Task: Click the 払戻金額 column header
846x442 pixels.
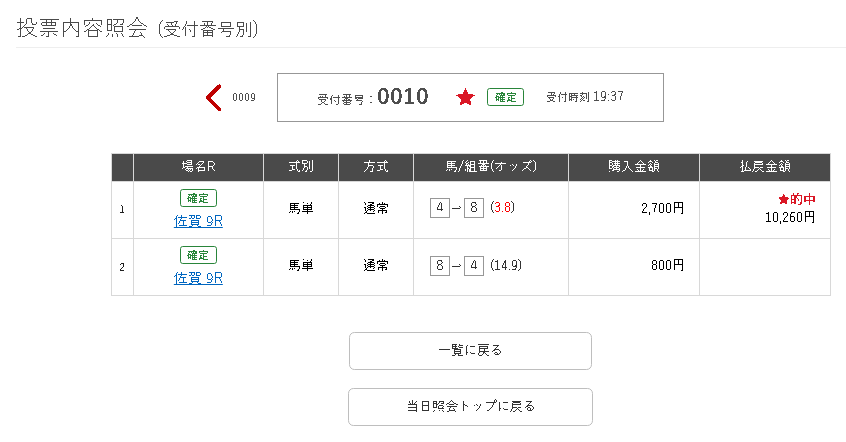Action: tap(765, 167)
